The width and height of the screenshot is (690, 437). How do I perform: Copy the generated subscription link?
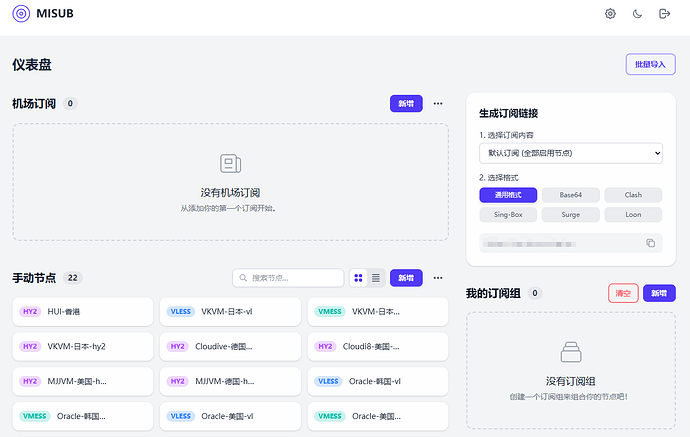650,243
